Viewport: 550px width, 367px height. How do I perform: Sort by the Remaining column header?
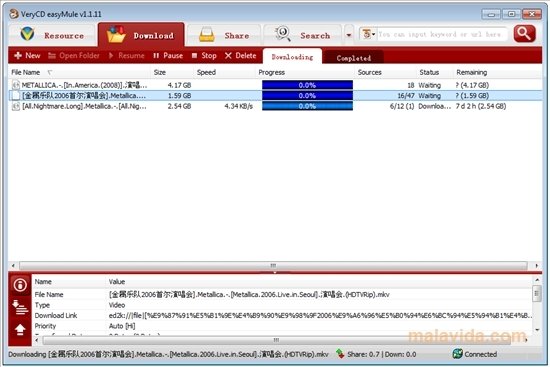(497, 72)
